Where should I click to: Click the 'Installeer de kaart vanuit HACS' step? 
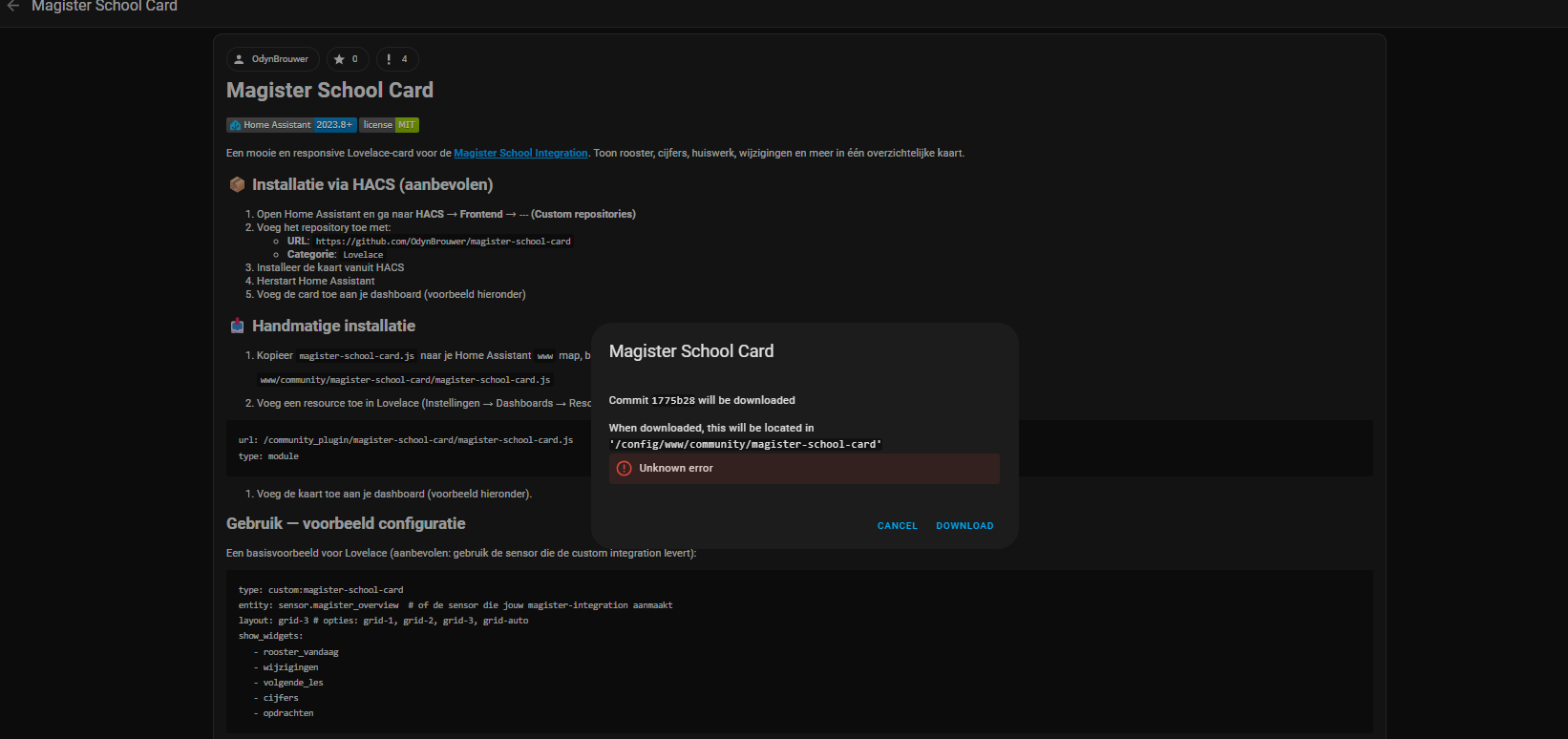point(330,267)
